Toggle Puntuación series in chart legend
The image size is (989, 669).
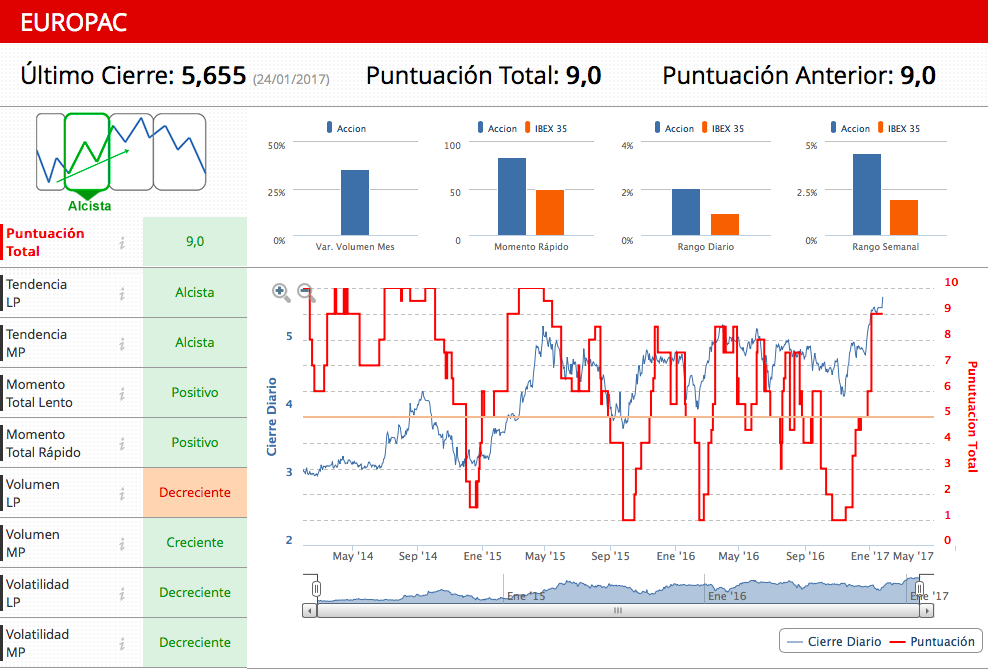point(932,642)
